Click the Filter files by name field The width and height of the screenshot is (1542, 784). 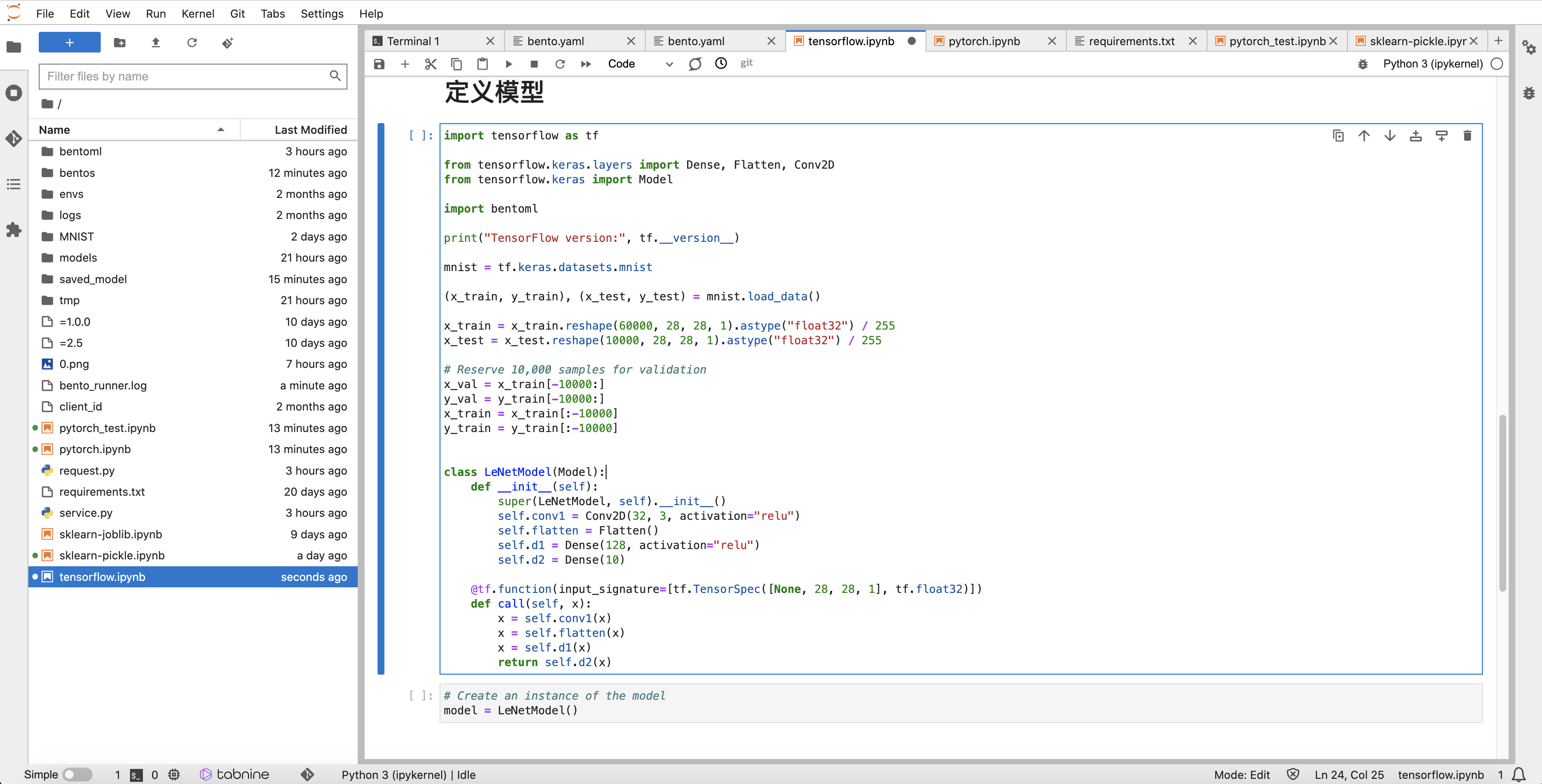186,77
